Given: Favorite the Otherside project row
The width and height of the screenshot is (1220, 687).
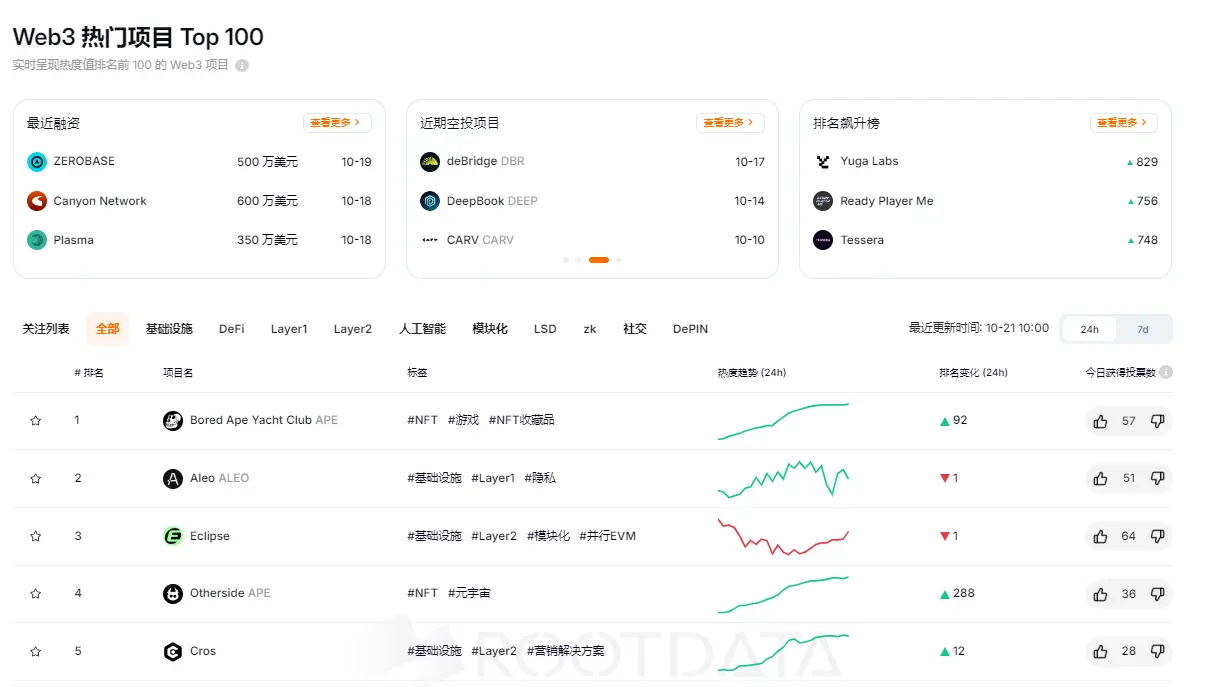Looking at the screenshot, I should click(35, 593).
